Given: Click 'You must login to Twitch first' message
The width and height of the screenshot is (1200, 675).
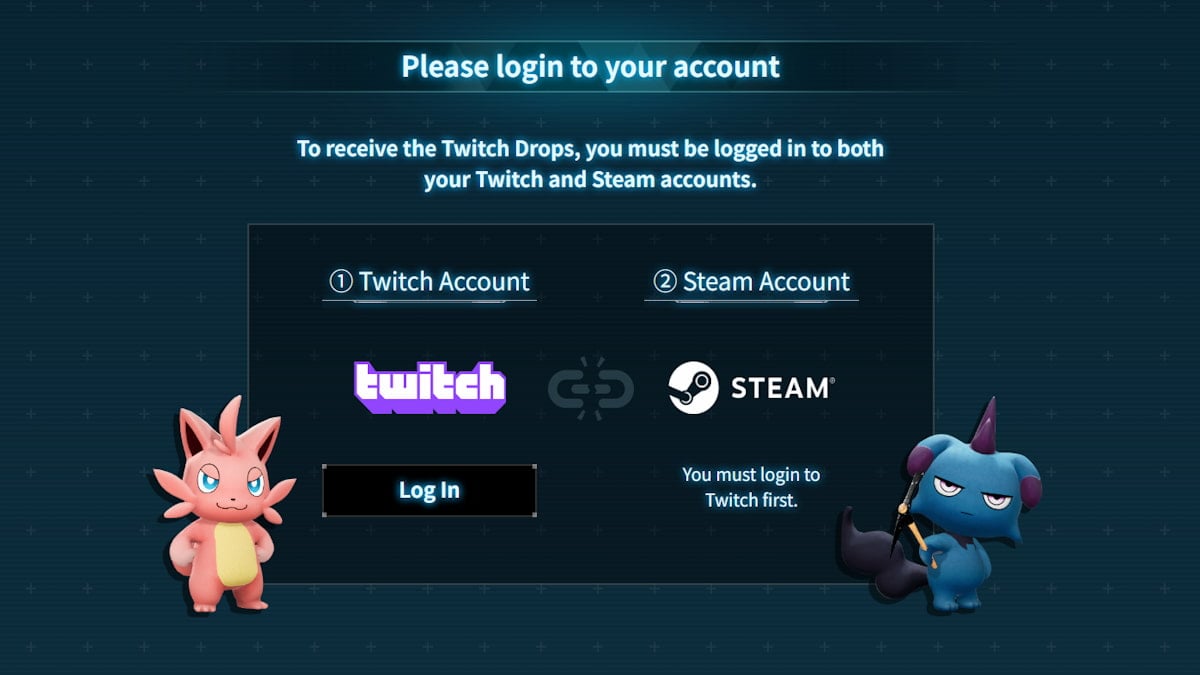Looking at the screenshot, I should (751, 487).
